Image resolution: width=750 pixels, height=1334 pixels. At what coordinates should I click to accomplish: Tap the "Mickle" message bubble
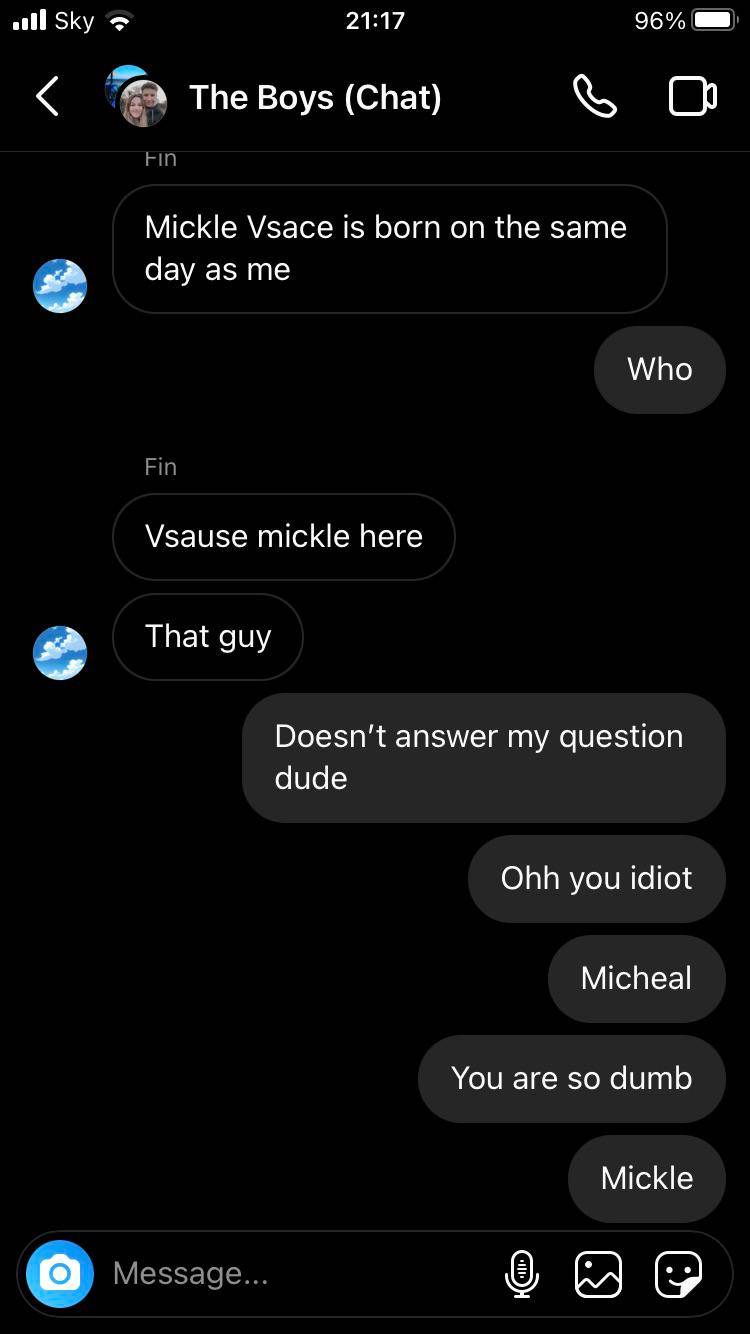point(646,1178)
